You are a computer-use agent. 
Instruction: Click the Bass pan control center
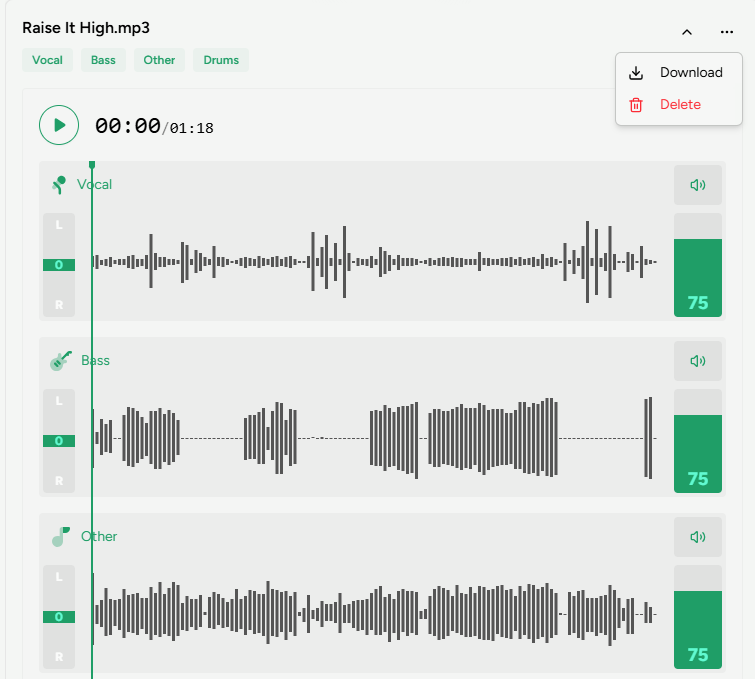pos(59,441)
